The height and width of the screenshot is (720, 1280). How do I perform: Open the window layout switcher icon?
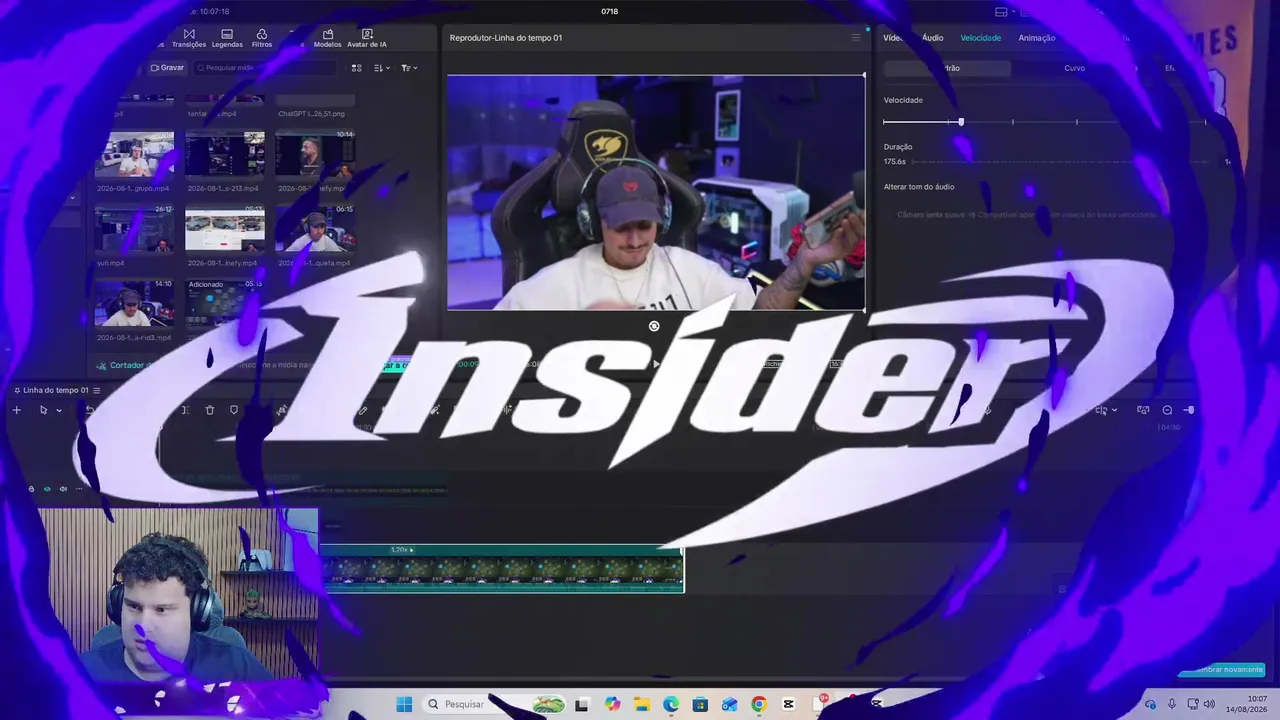coord(1001,12)
